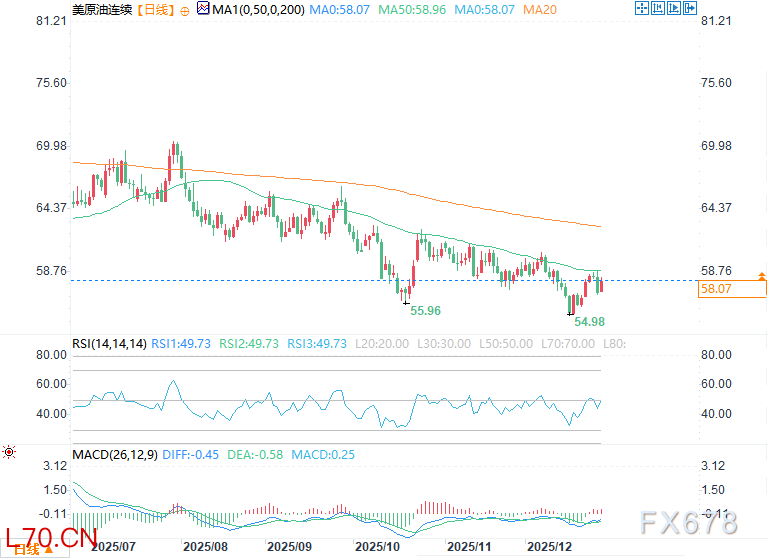Toggle the MA50:58.96 line legend

[x=405, y=10]
